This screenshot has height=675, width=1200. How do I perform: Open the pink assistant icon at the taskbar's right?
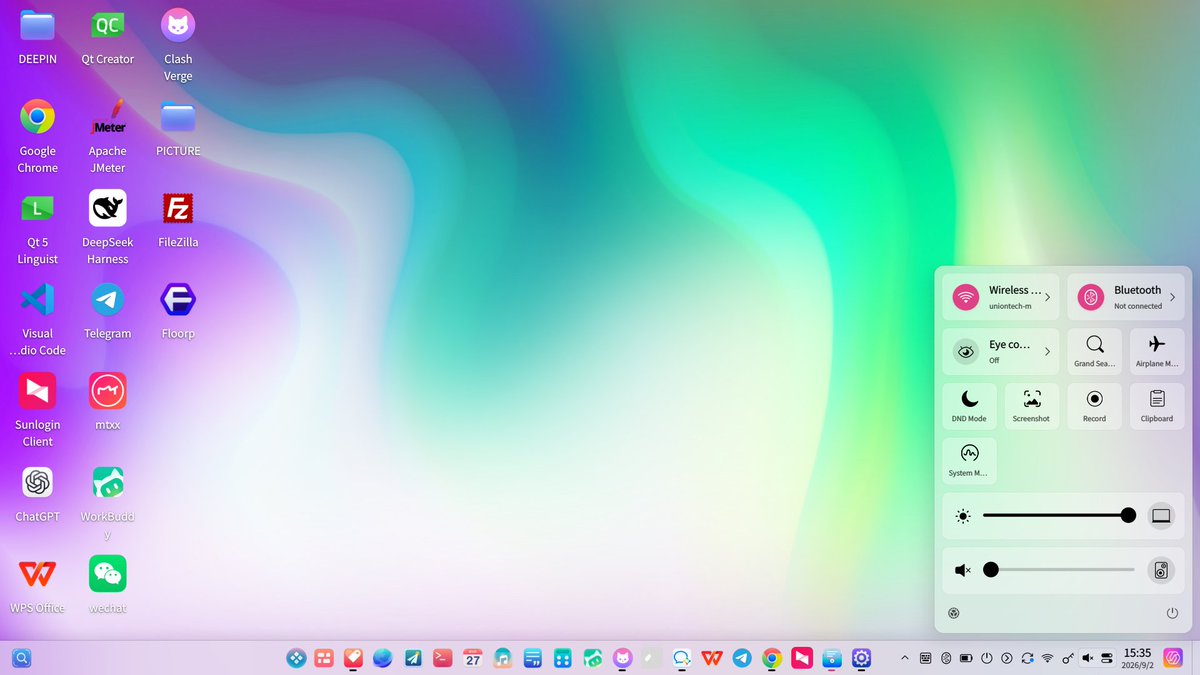(x=1174, y=658)
